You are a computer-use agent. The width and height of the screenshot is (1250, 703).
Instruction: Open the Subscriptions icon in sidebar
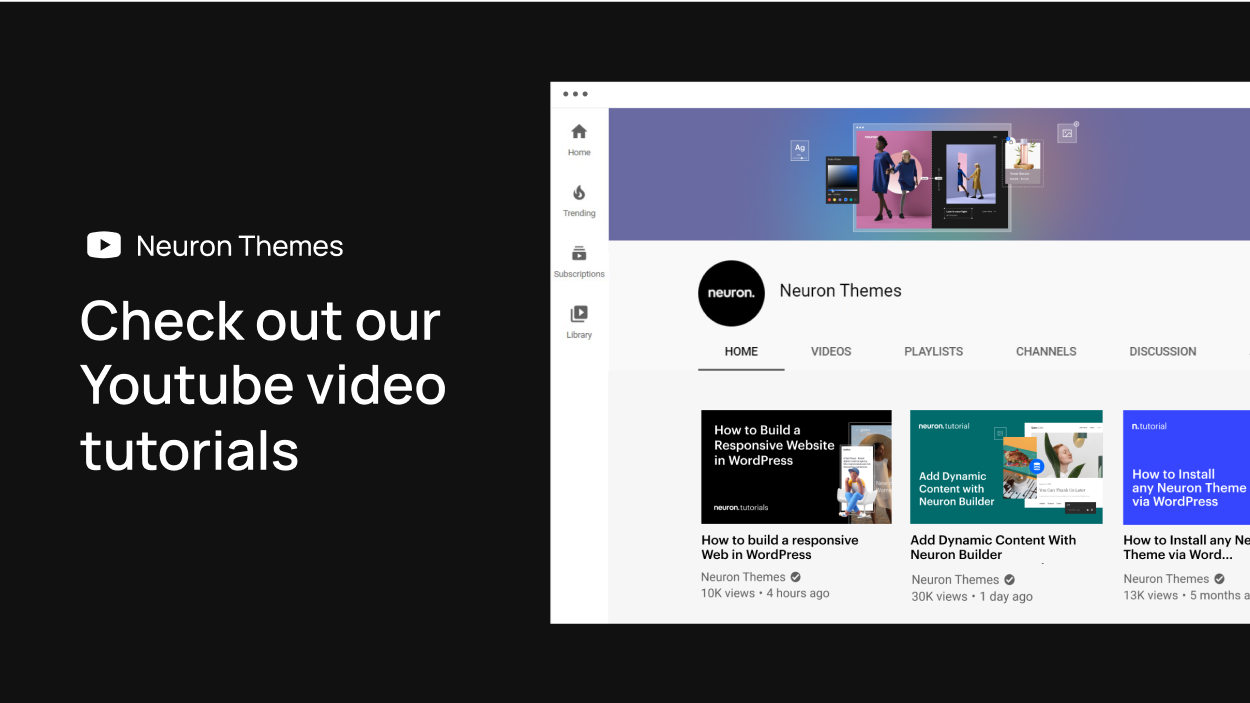tap(579, 254)
